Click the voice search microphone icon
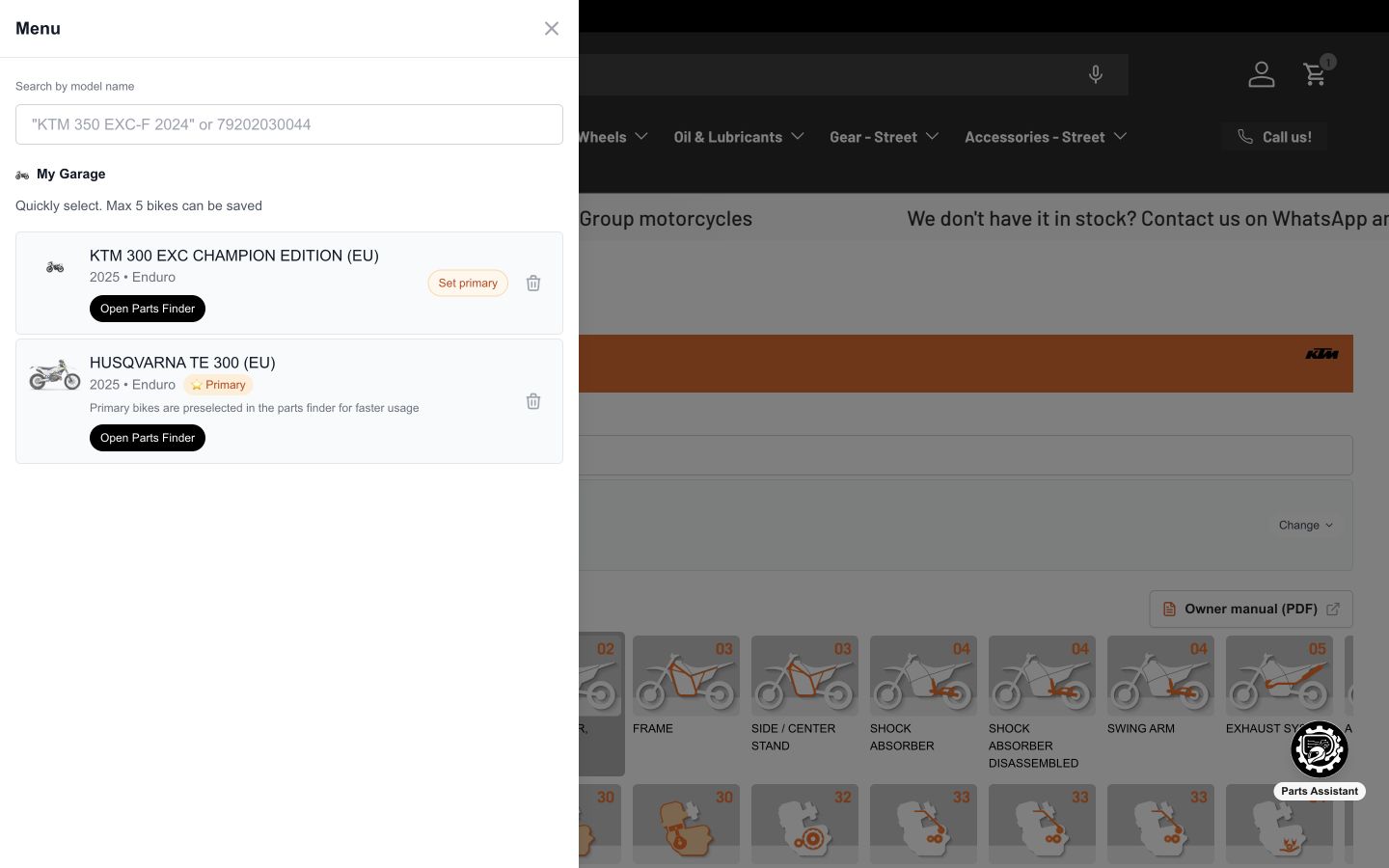 [x=1096, y=74]
